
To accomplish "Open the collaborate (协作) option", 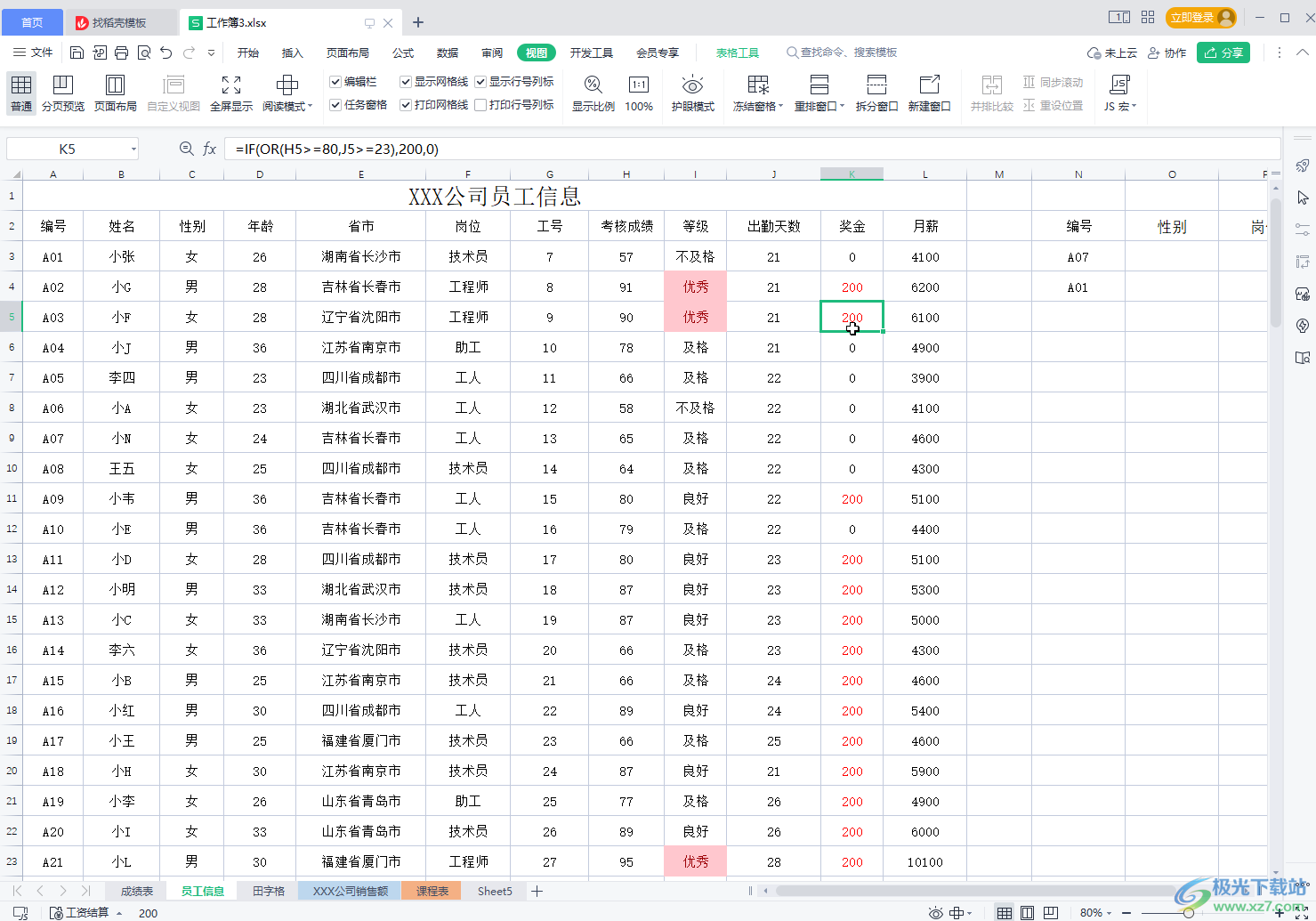I will (x=1167, y=53).
